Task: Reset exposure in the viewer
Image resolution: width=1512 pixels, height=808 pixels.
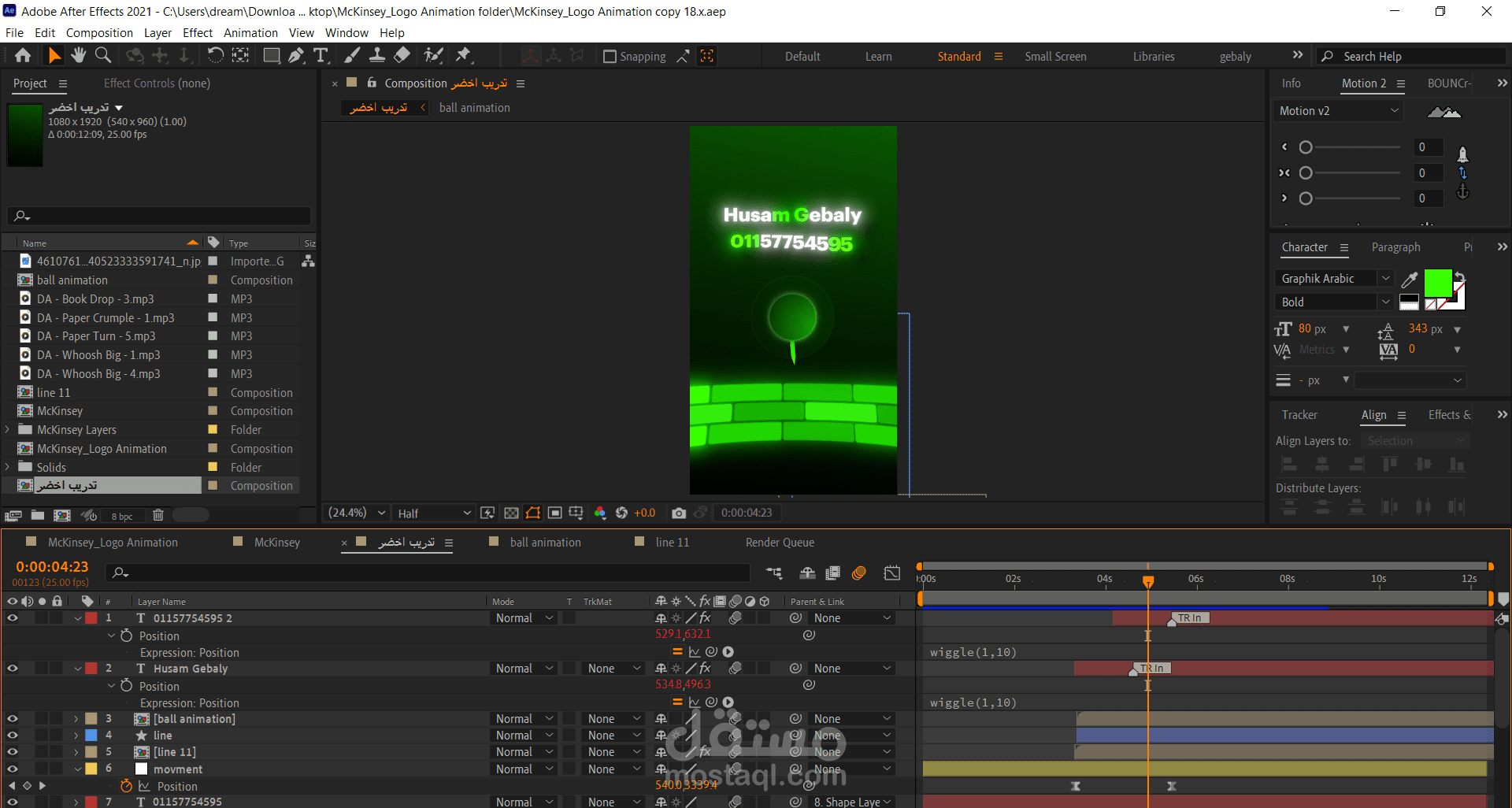Action: (x=622, y=513)
